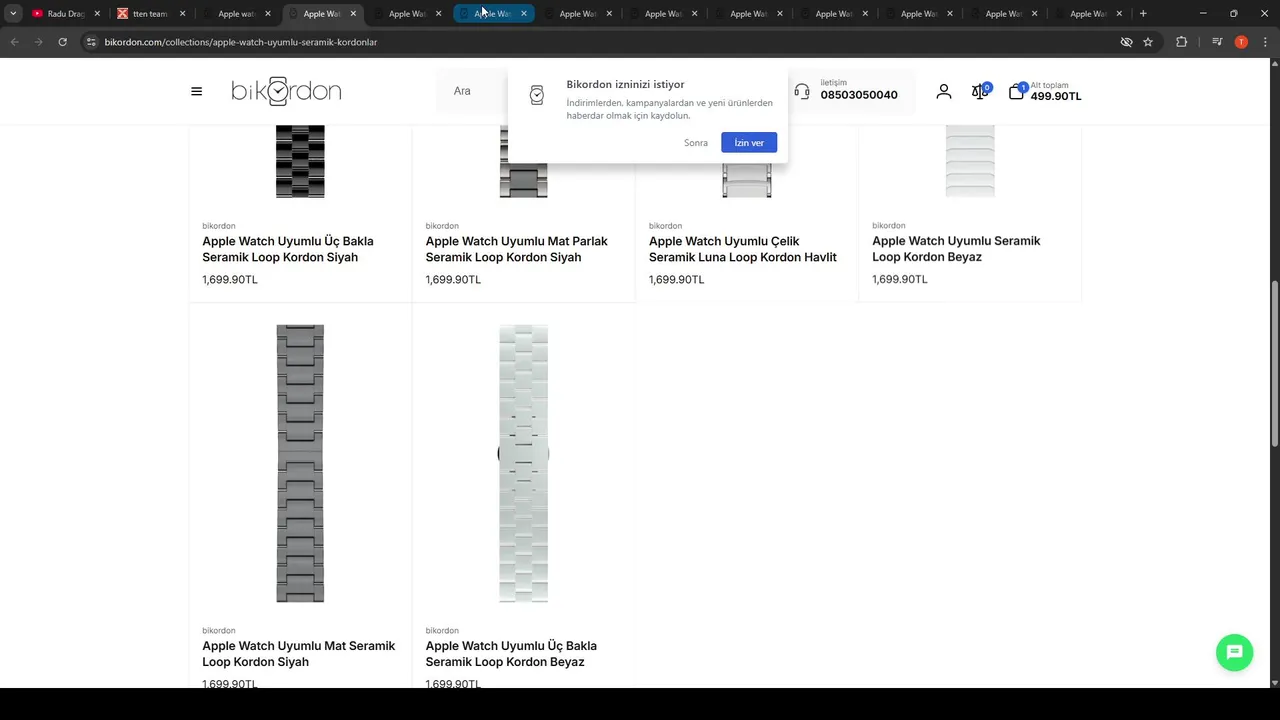The height and width of the screenshot is (720, 1280).
Task: Click the browser reload button
Action: click(62, 42)
